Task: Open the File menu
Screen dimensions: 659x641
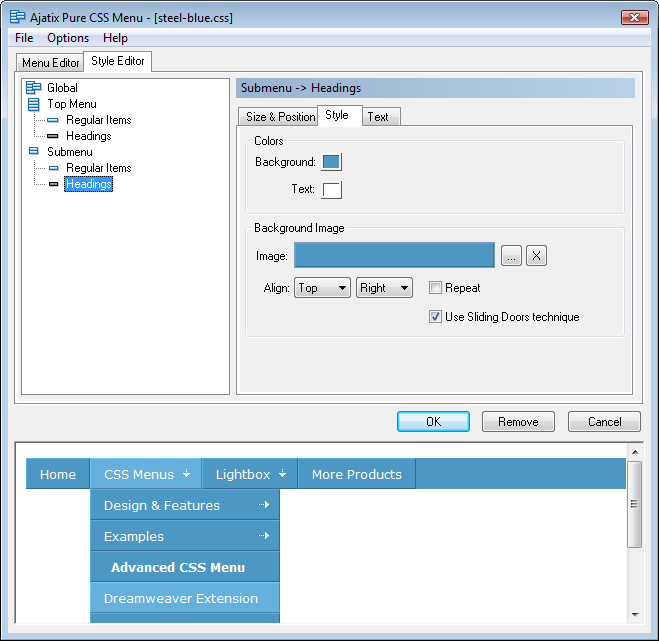Action: click(x=24, y=38)
